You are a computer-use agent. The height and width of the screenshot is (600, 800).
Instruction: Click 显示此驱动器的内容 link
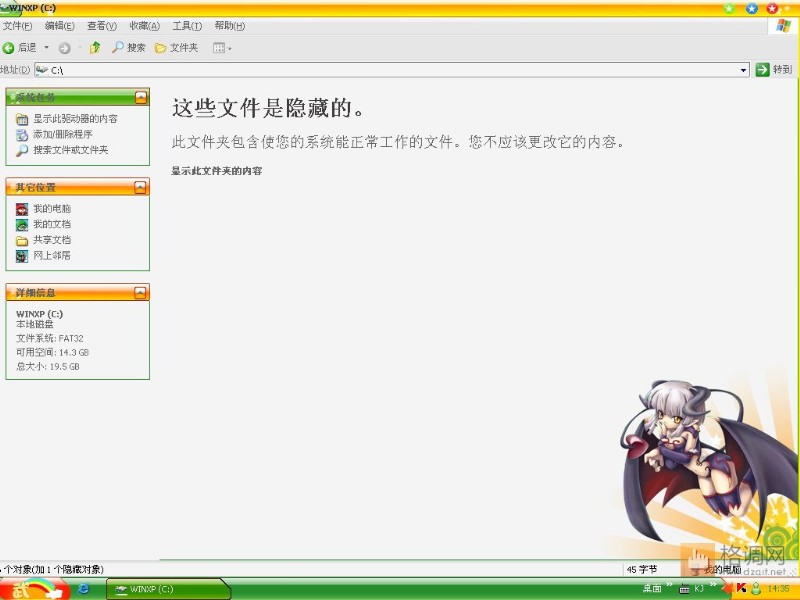pyautogui.click(x=76, y=119)
